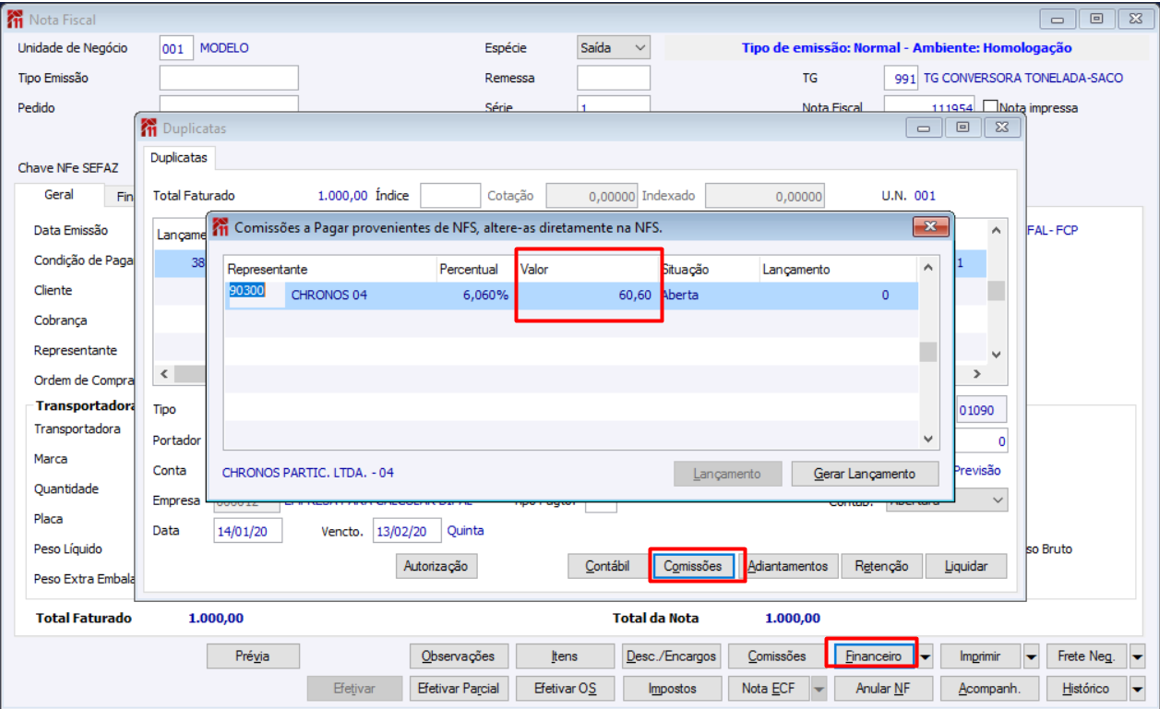Click the Remessa input field
This screenshot has height=709, width=1160.
613,78
